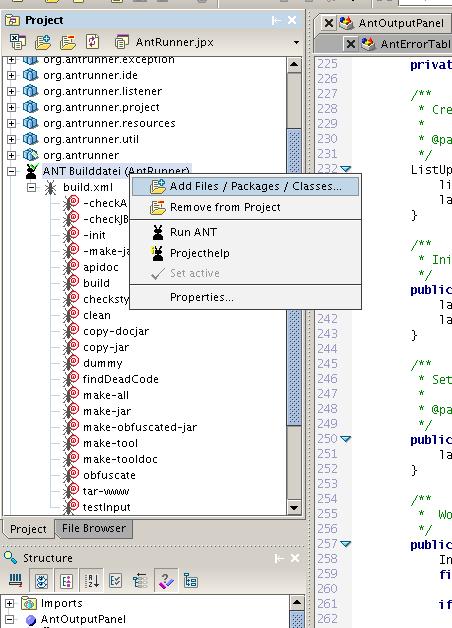
Task: Choose Run ANT in context menu
Action: 245,232
